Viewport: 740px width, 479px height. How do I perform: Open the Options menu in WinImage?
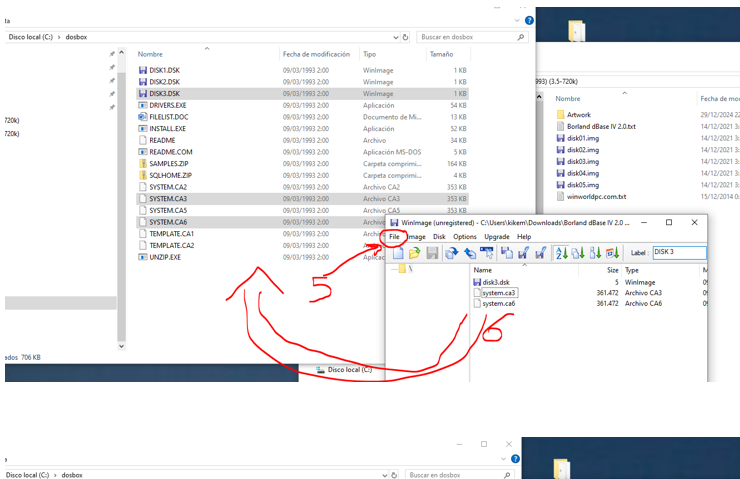tap(465, 237)
